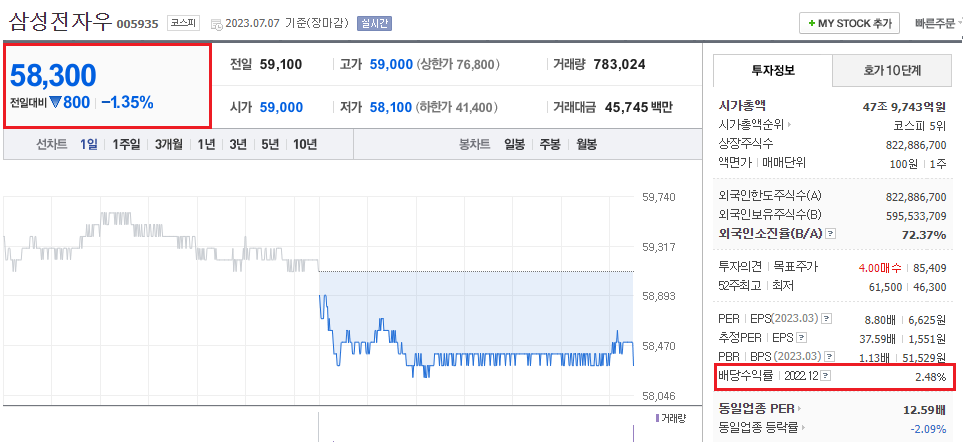963x442 pixels.
Task: Click the 코스피 5위 ranking value
Action: click(919, 125)
